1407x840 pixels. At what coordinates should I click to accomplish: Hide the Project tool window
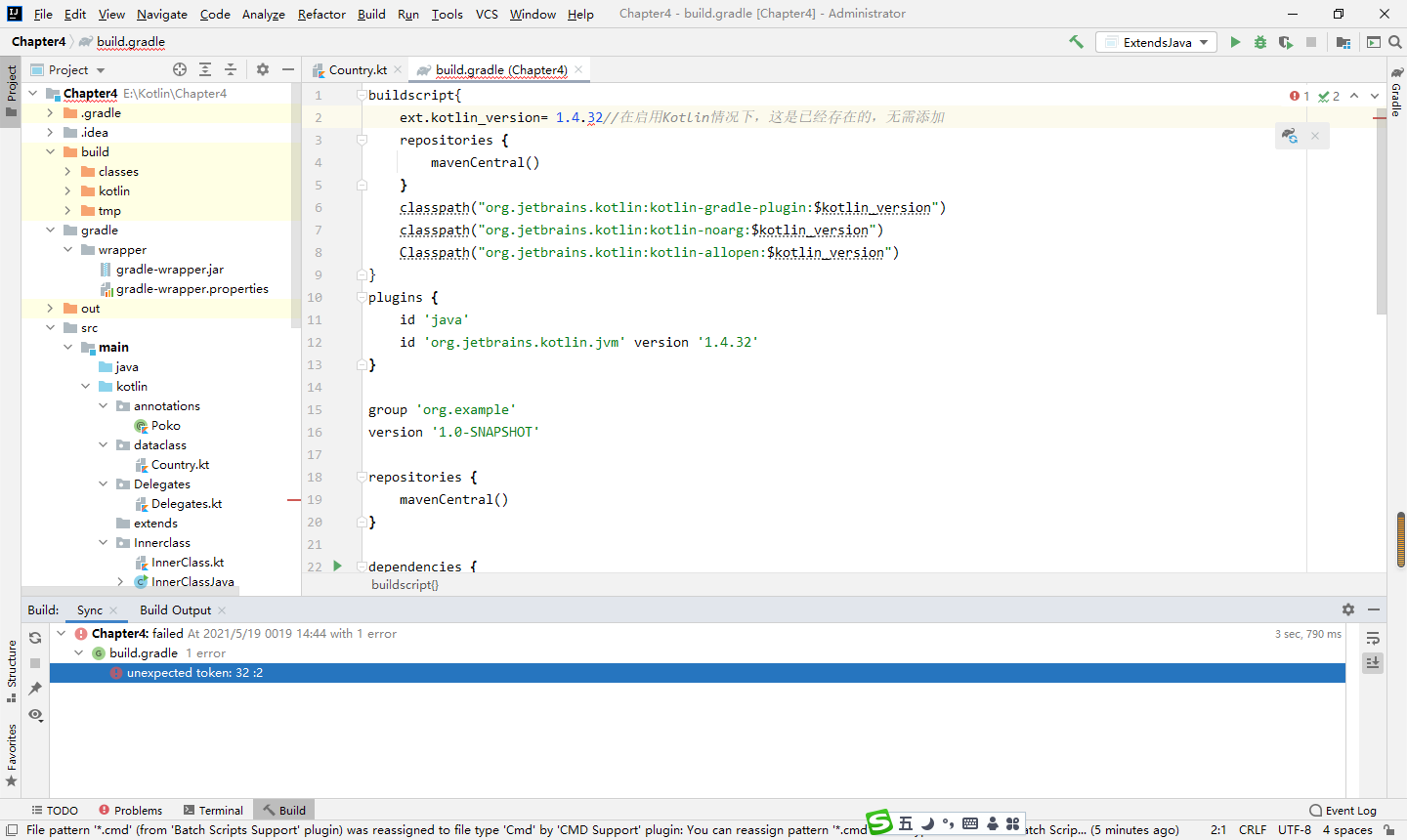pyautogui.click(x=288, y=69)
